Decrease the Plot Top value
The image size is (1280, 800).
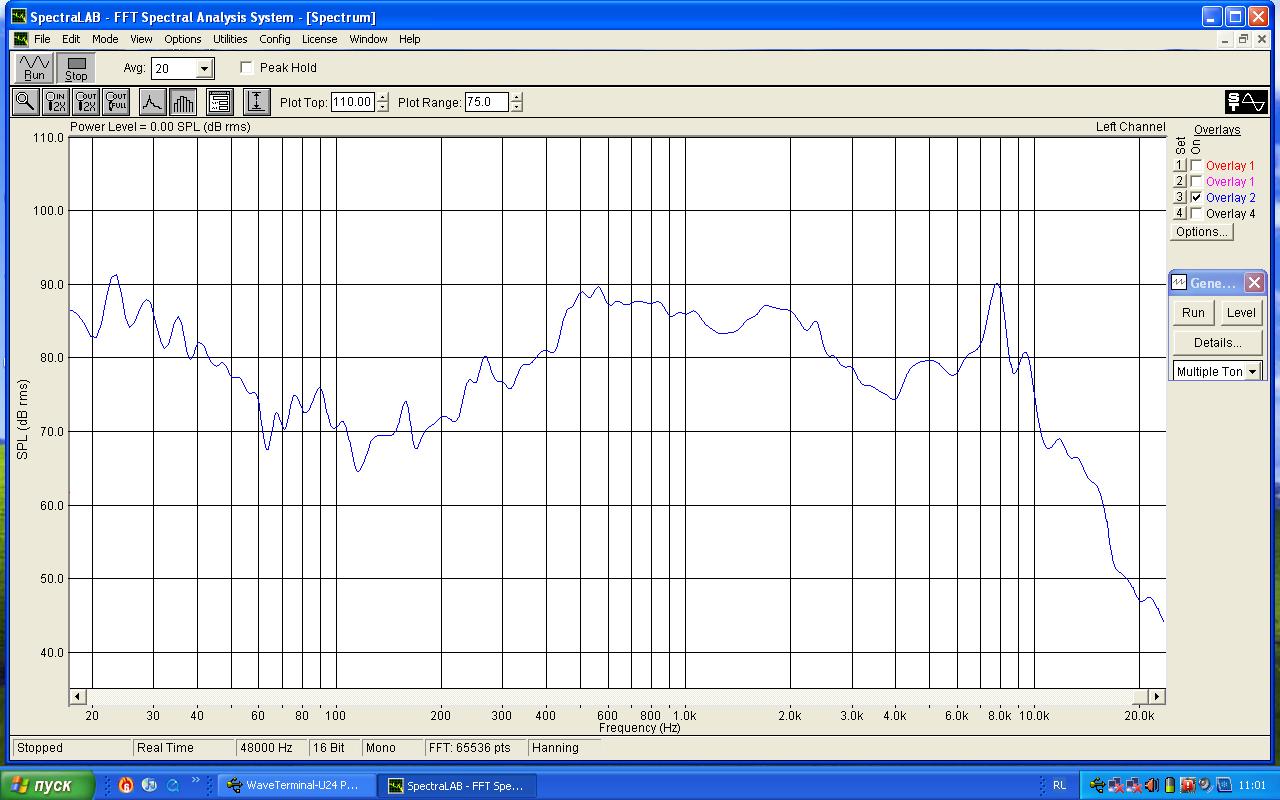click(383, 107)
